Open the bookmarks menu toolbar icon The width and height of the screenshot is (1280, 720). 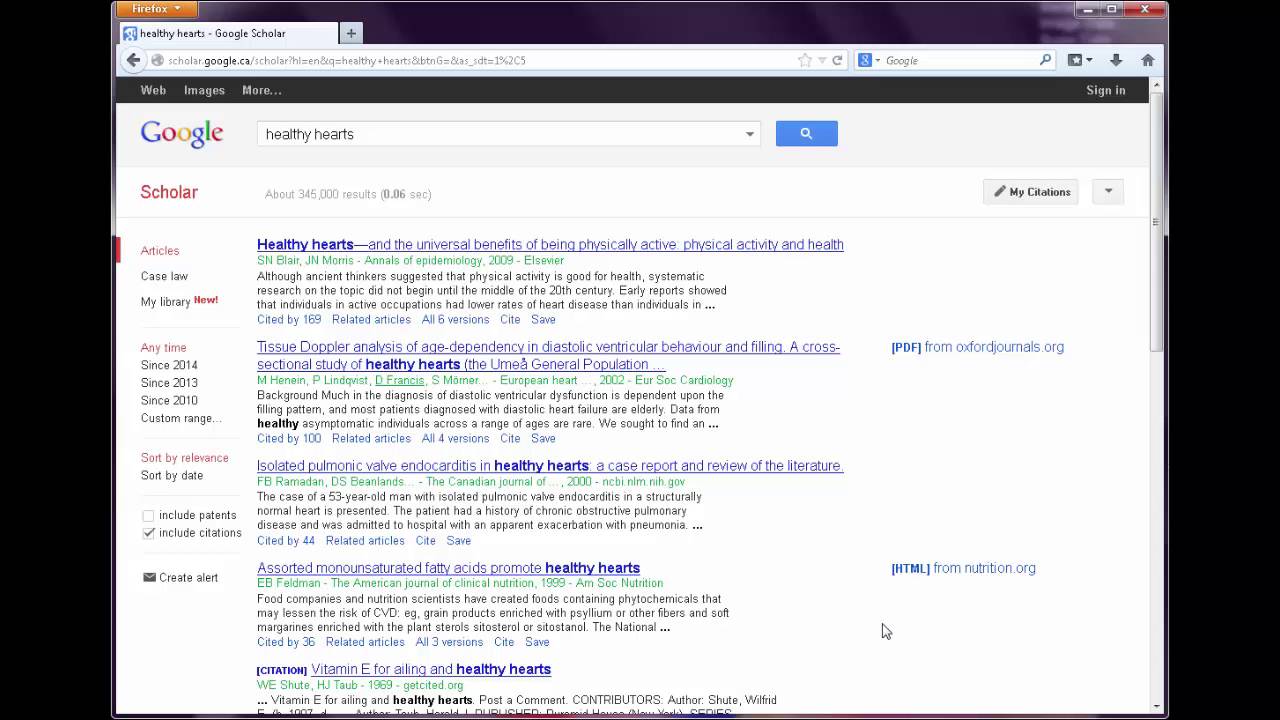pos(1080,60)
